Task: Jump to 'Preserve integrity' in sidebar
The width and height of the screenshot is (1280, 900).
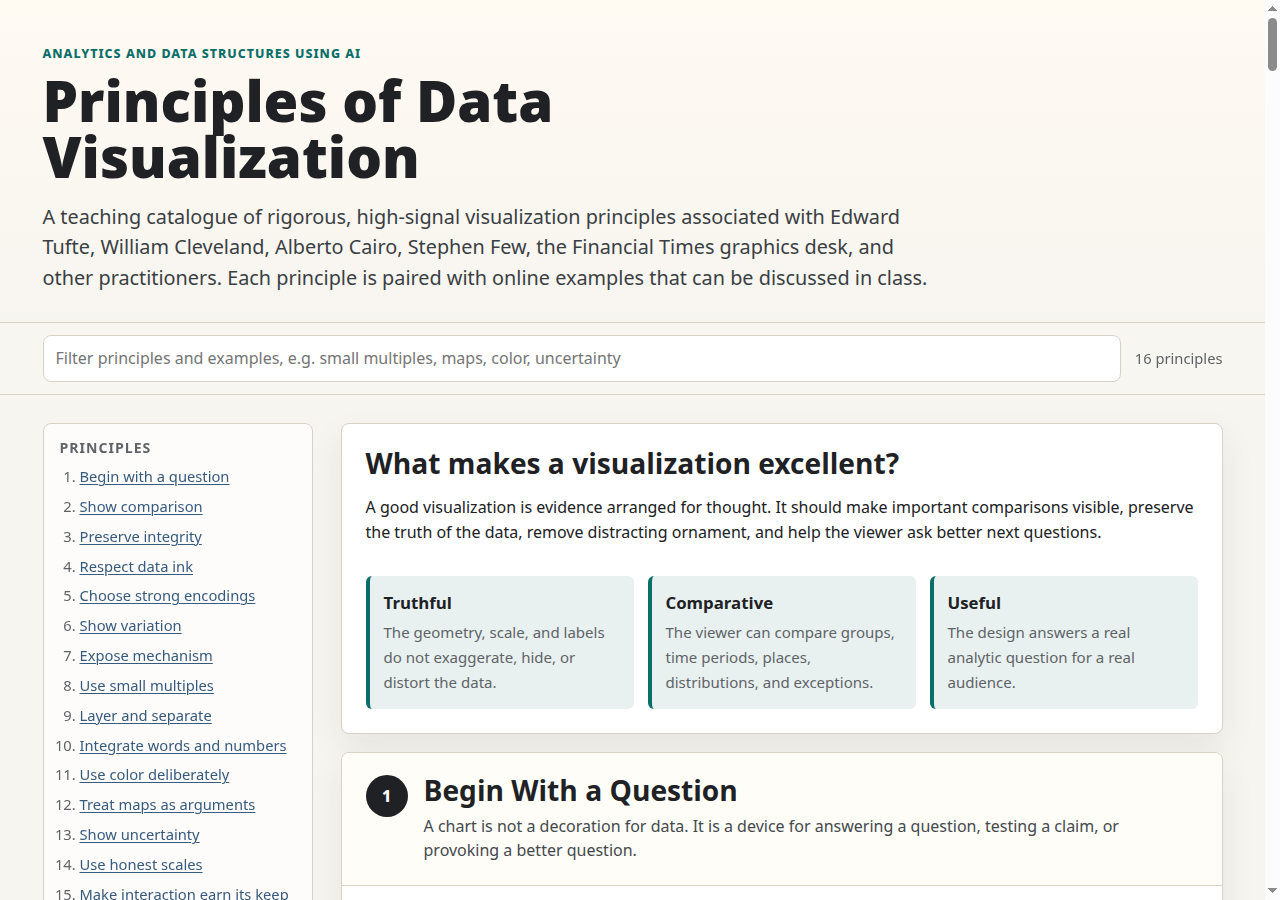Action: click(141, 537)
